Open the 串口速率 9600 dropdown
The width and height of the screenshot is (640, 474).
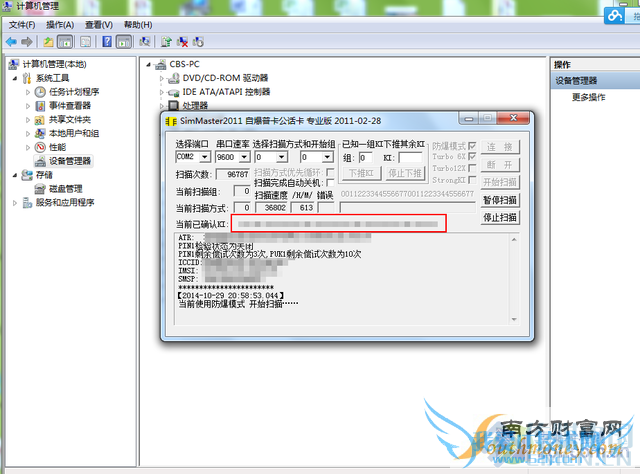[x=244, y=157]
